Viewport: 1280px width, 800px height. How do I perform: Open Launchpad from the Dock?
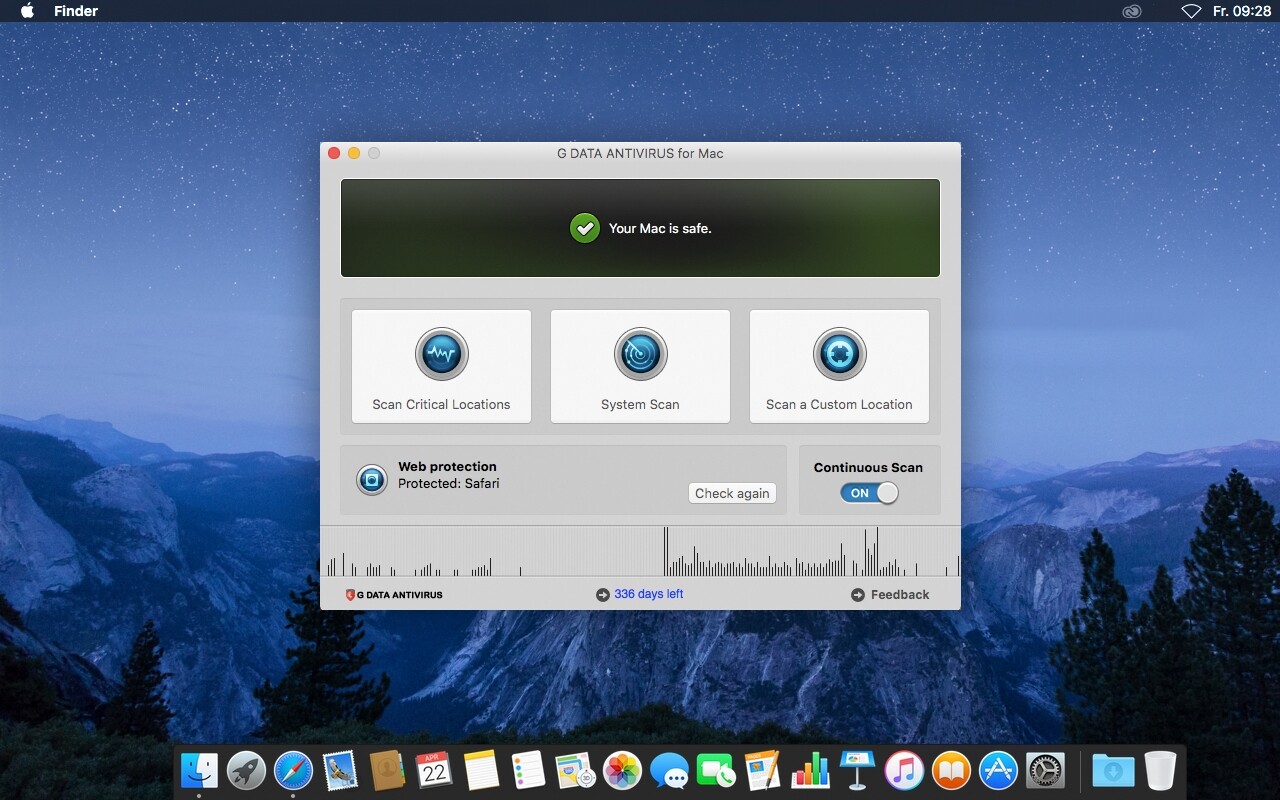246,771
